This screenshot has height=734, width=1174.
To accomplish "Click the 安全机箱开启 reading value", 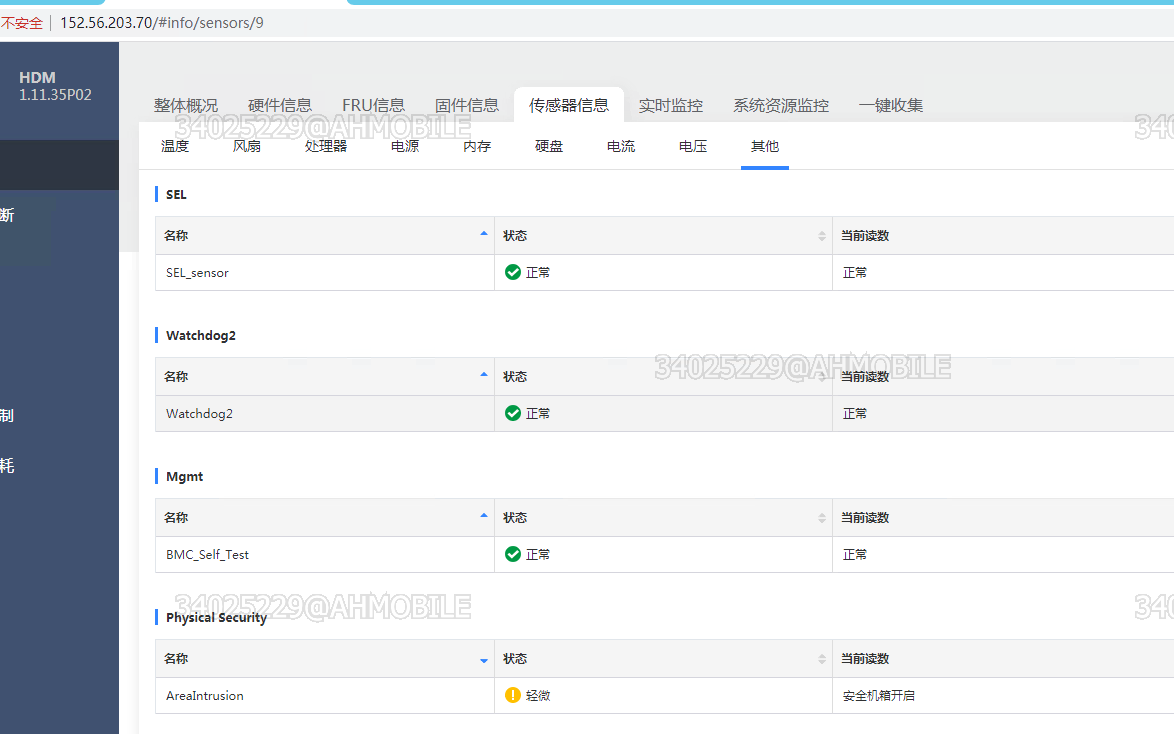I will click(878, 696).
